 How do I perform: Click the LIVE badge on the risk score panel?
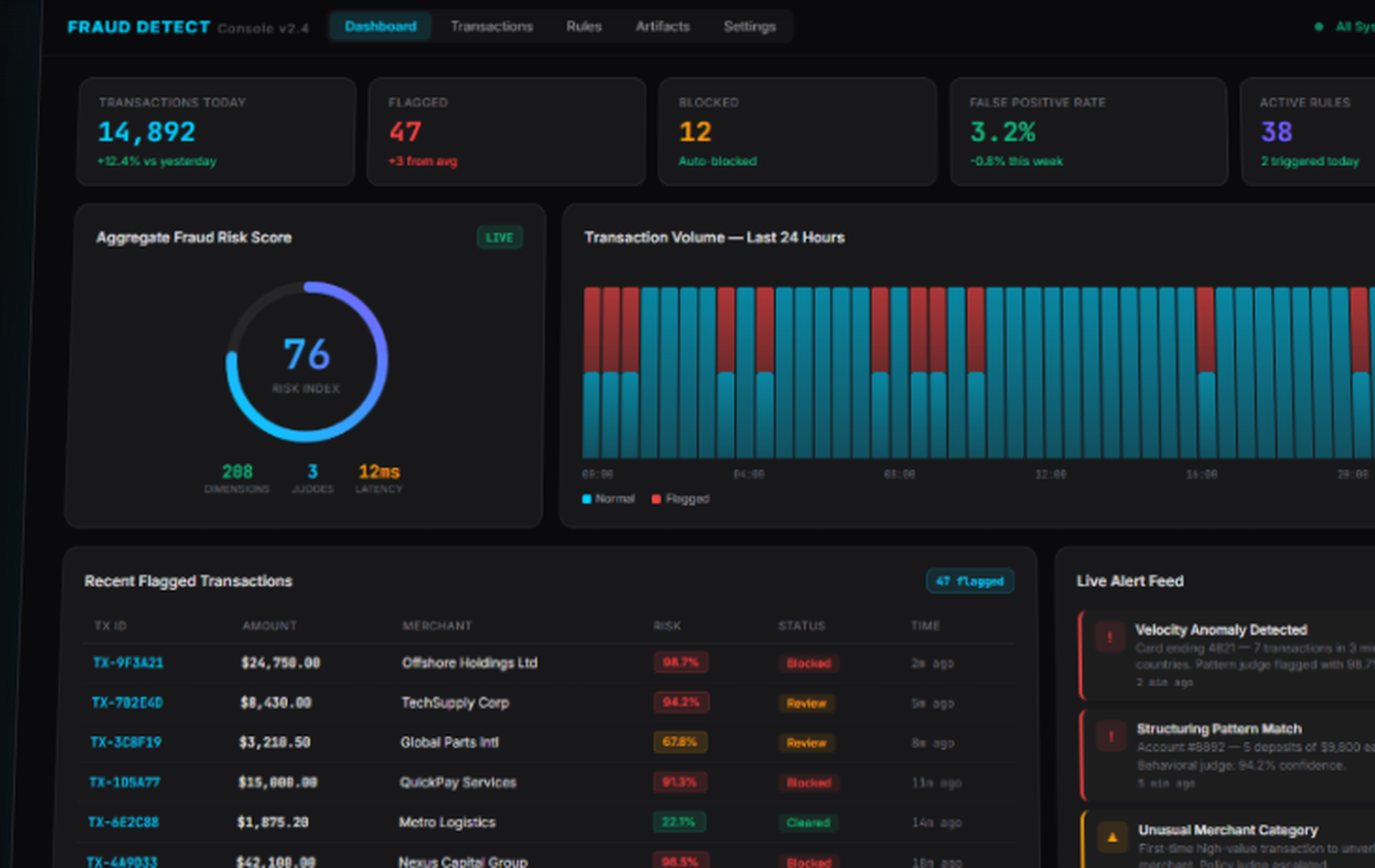pos(500,237)
